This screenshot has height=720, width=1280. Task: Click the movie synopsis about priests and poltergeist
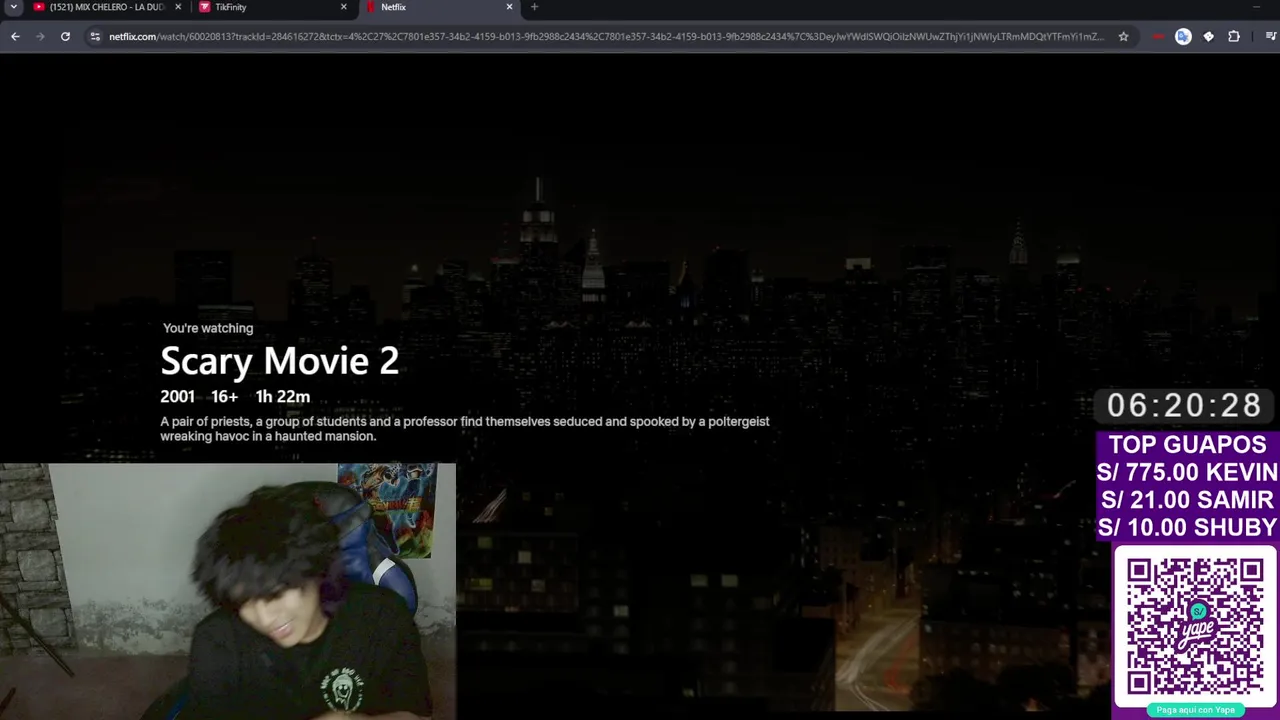(x=465, y=429)
